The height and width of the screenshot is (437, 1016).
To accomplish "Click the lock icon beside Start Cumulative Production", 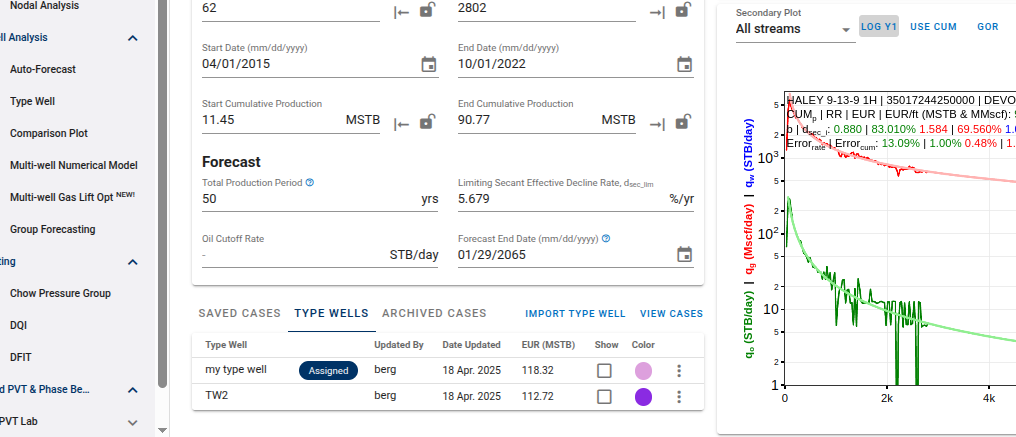I will (427, 122).
